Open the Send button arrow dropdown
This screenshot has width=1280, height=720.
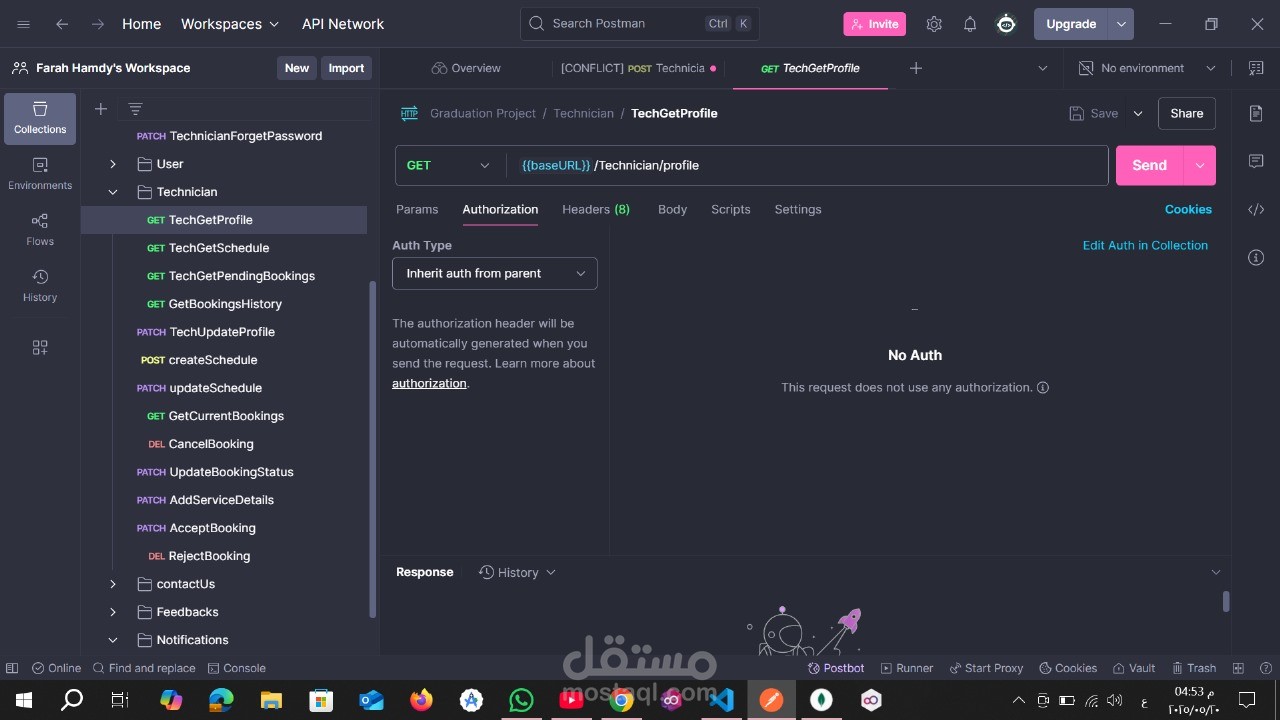tap(1199, 166)
